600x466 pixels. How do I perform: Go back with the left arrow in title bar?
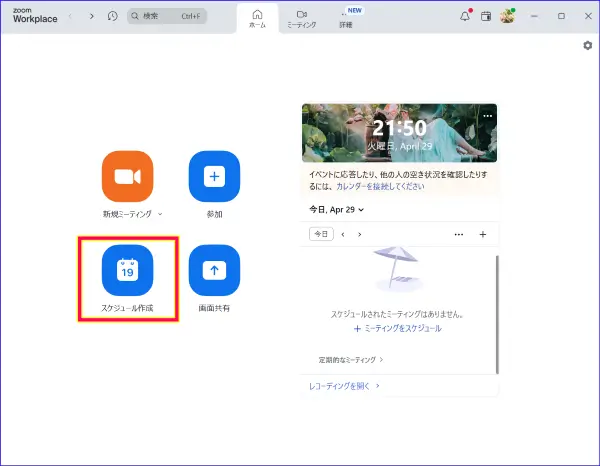click(x=70, y=16)
